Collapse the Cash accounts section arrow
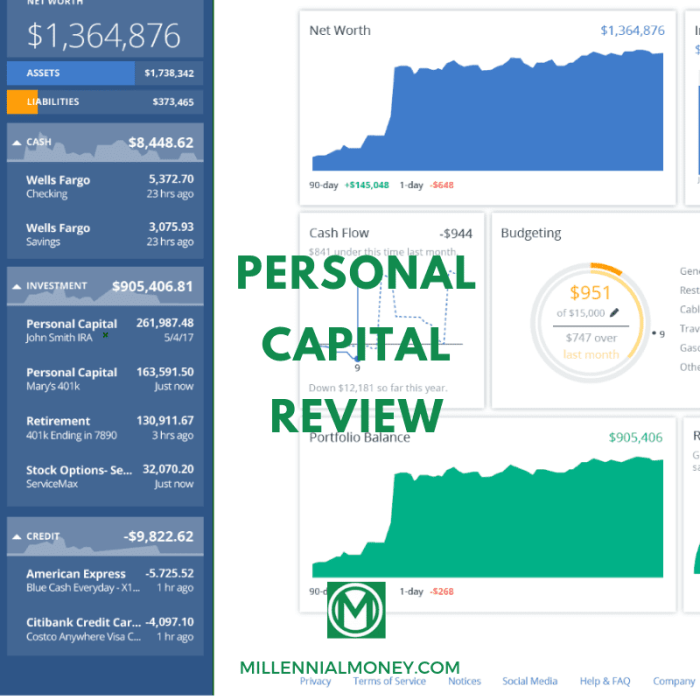This screenshot has height=700, width=700. coord(17,143)
